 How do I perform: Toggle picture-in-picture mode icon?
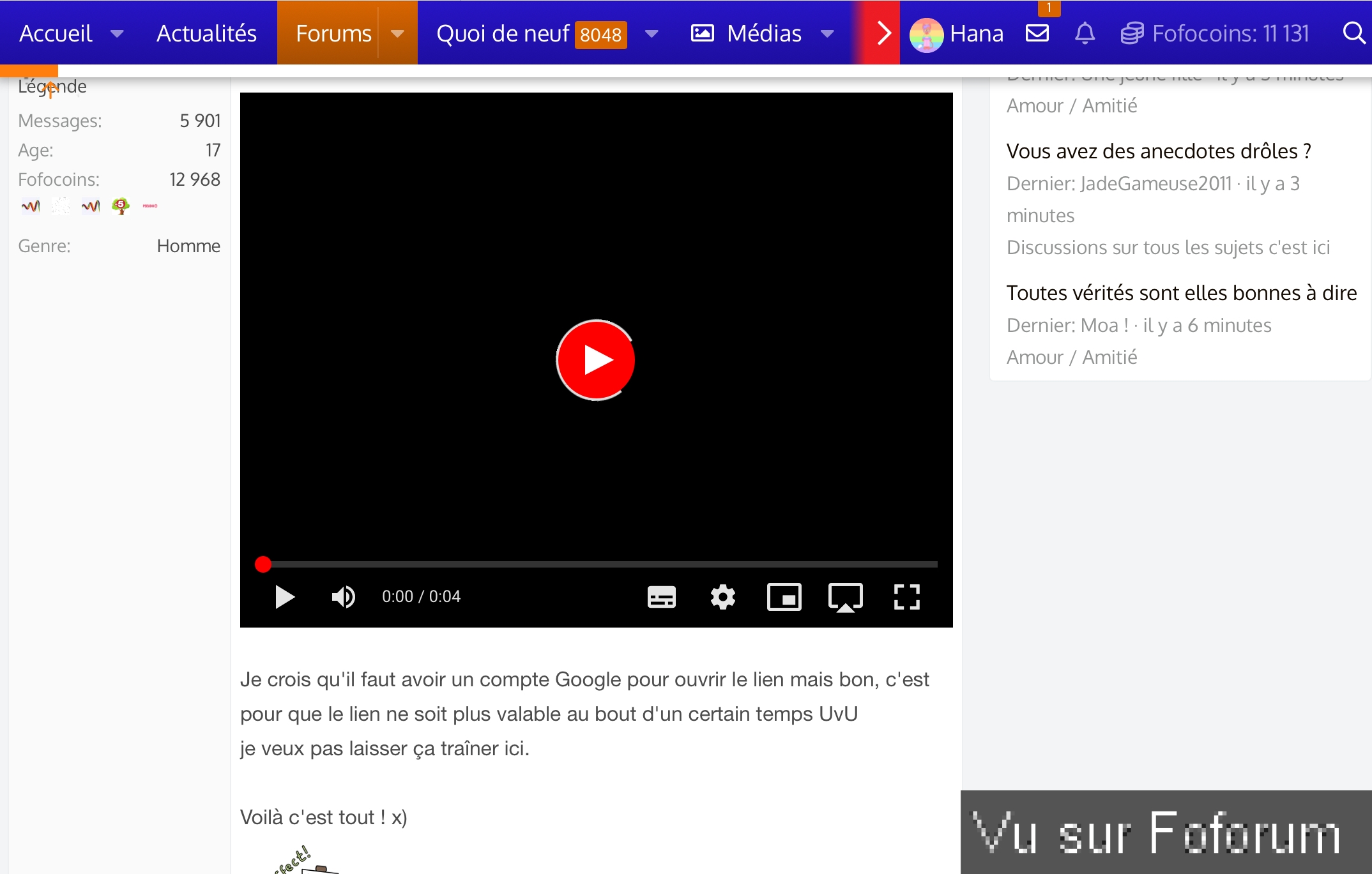coord(784,597)
